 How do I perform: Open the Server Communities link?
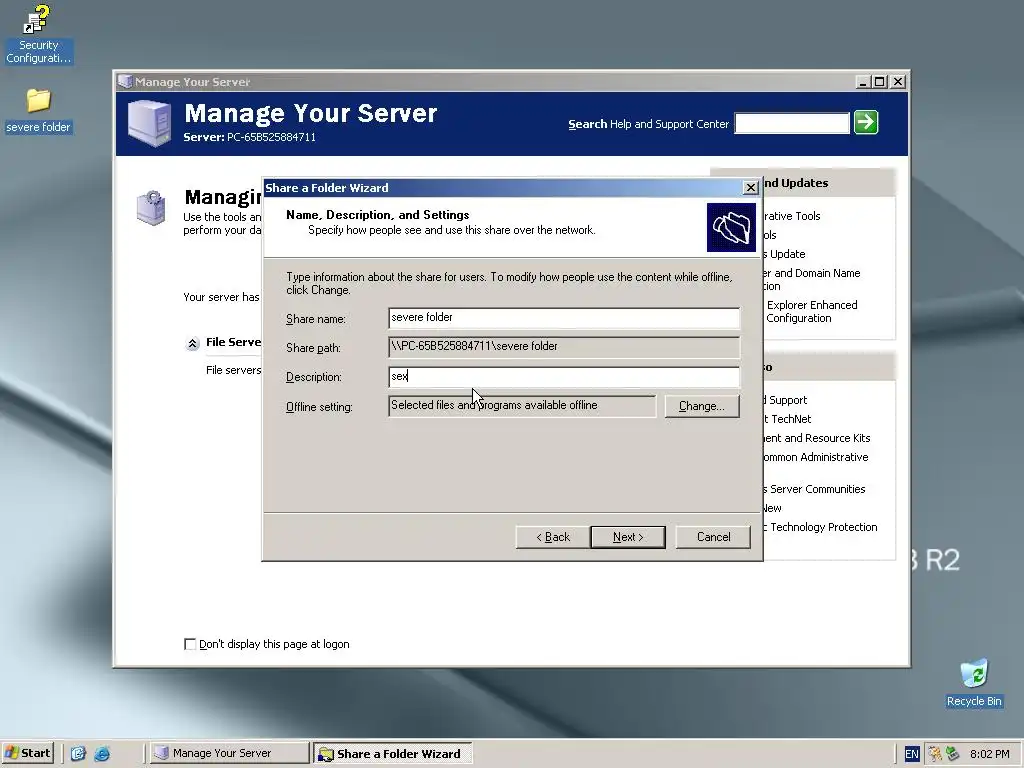point(814,489)
